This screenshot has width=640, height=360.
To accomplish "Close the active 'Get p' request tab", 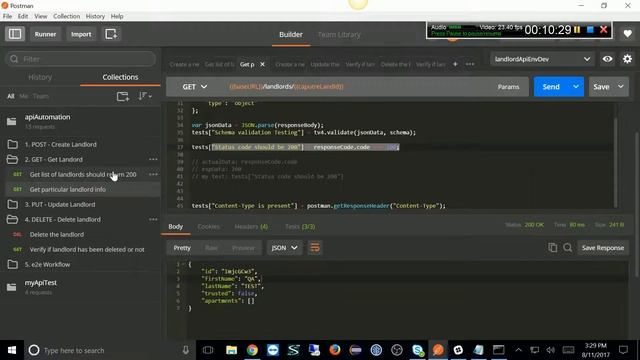I will pos(262,64).
